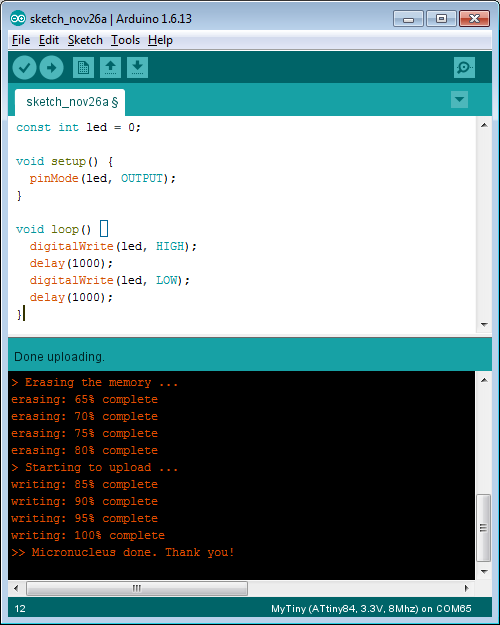Viewport: 500px width, 625px height.
Task: Click the Verify checkmark button
Action: (x=24, y=67)
